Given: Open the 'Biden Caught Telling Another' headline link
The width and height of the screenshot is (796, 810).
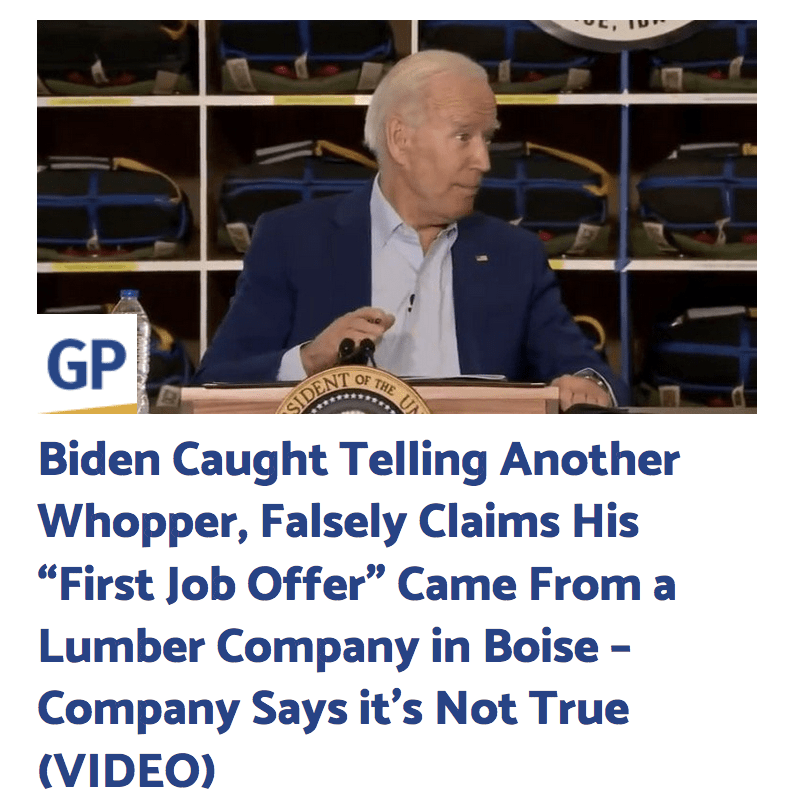Looking at the screenshot, I should tap(359, 614).
